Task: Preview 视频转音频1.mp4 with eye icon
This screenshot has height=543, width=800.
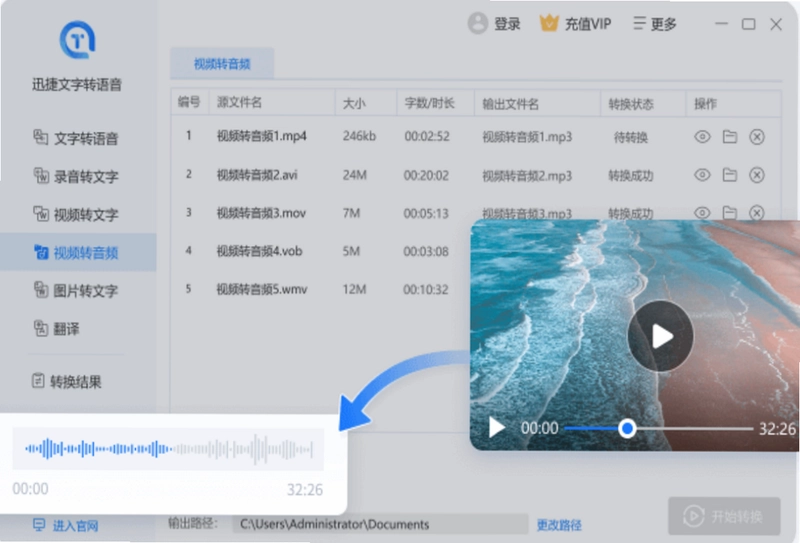Action: pos(702,137)
